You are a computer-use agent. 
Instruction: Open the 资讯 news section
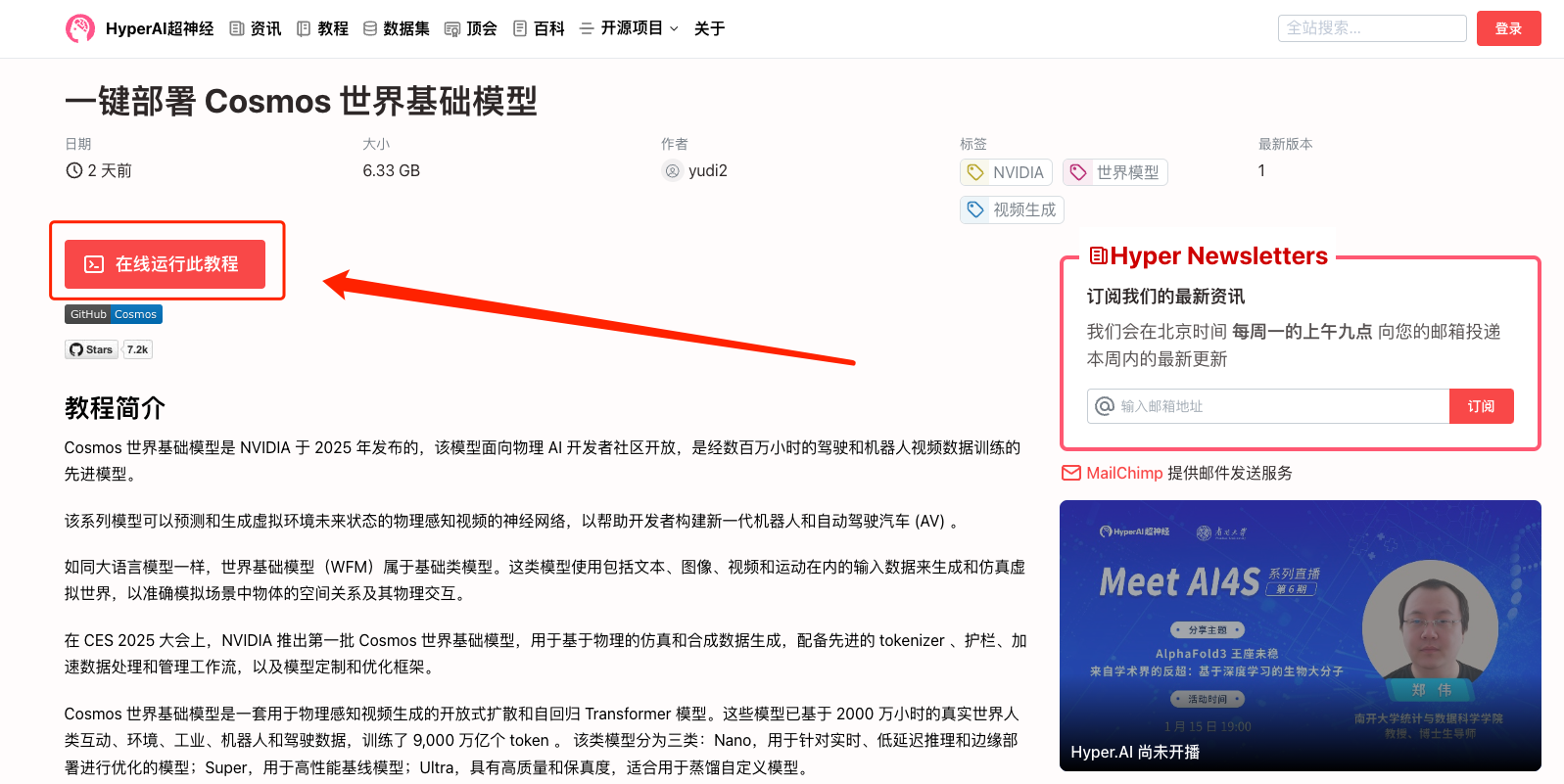pyautogui.click(x=256, y=28)
